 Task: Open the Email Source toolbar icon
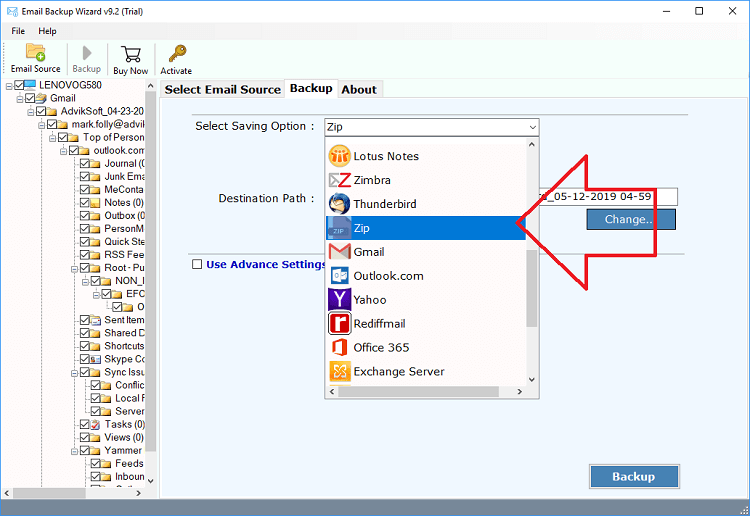pos(35,52)
